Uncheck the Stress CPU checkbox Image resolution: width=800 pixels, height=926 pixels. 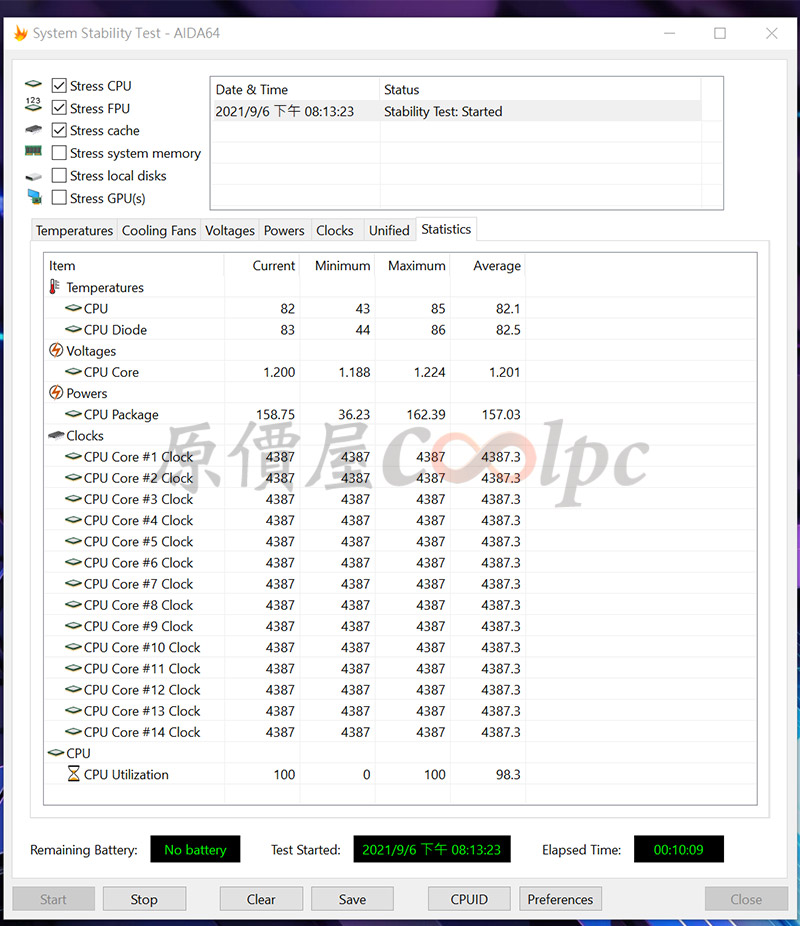click(59, 86)
